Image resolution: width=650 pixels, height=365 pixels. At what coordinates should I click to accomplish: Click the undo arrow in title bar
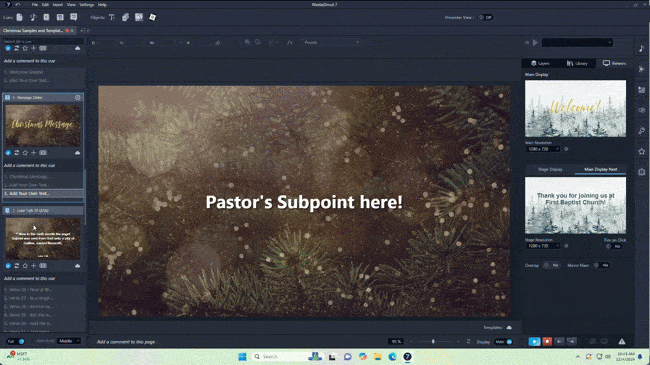pos(18,5)
